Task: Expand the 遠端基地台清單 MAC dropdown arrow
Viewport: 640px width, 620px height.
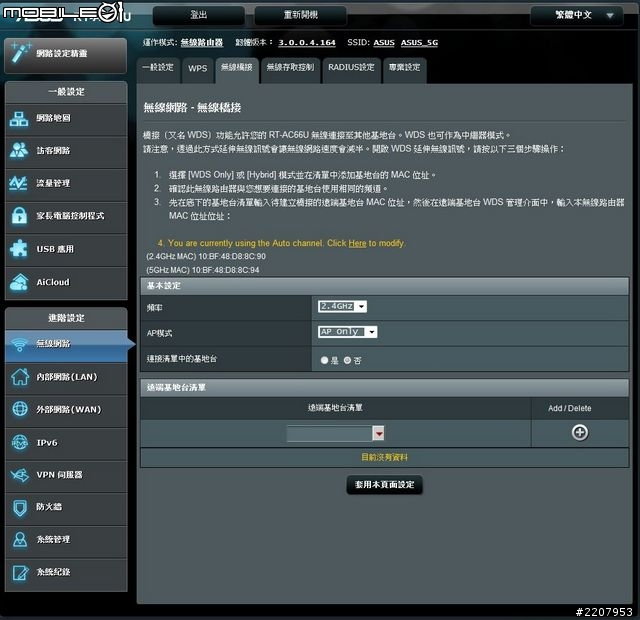Action: pyautogui.click(x=379, y=433)
